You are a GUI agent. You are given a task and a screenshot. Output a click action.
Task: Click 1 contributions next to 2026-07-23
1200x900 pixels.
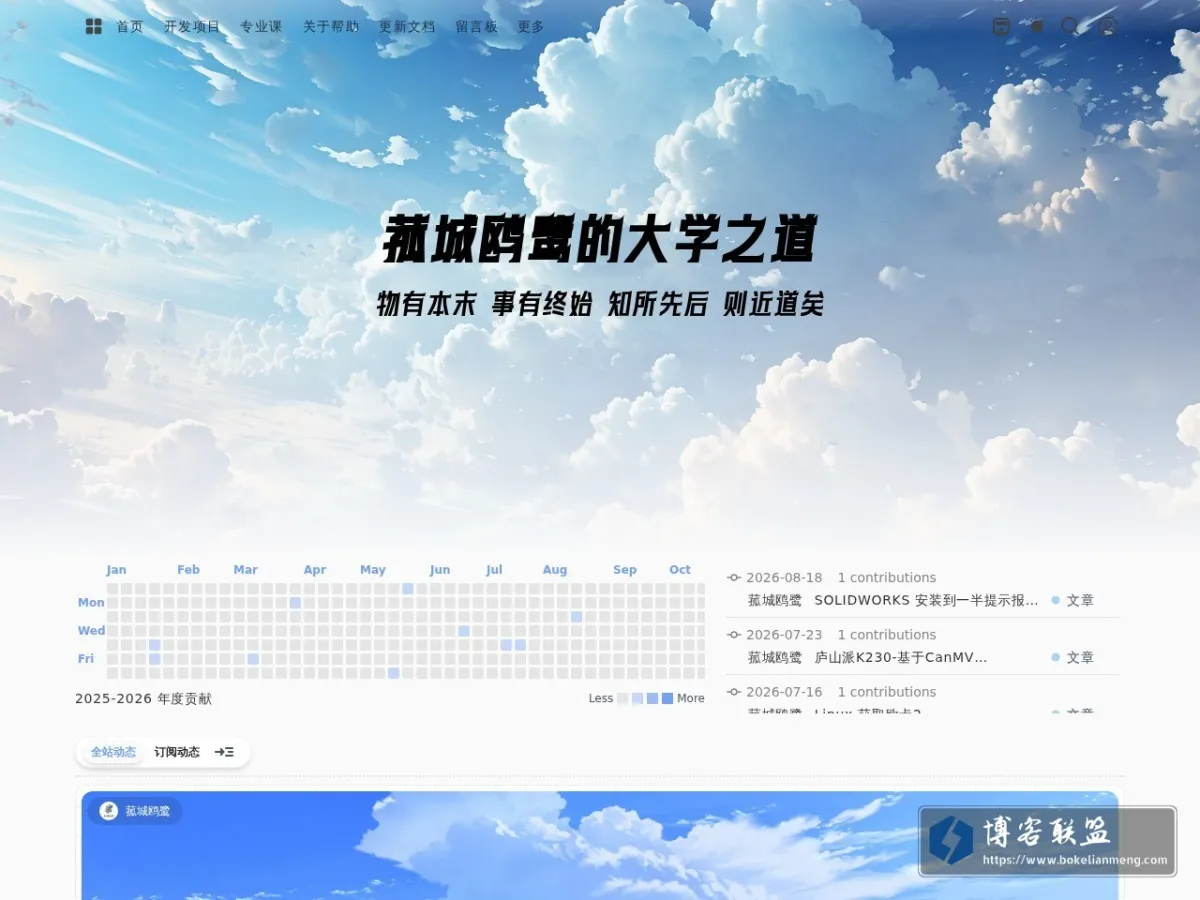(887, 634)
